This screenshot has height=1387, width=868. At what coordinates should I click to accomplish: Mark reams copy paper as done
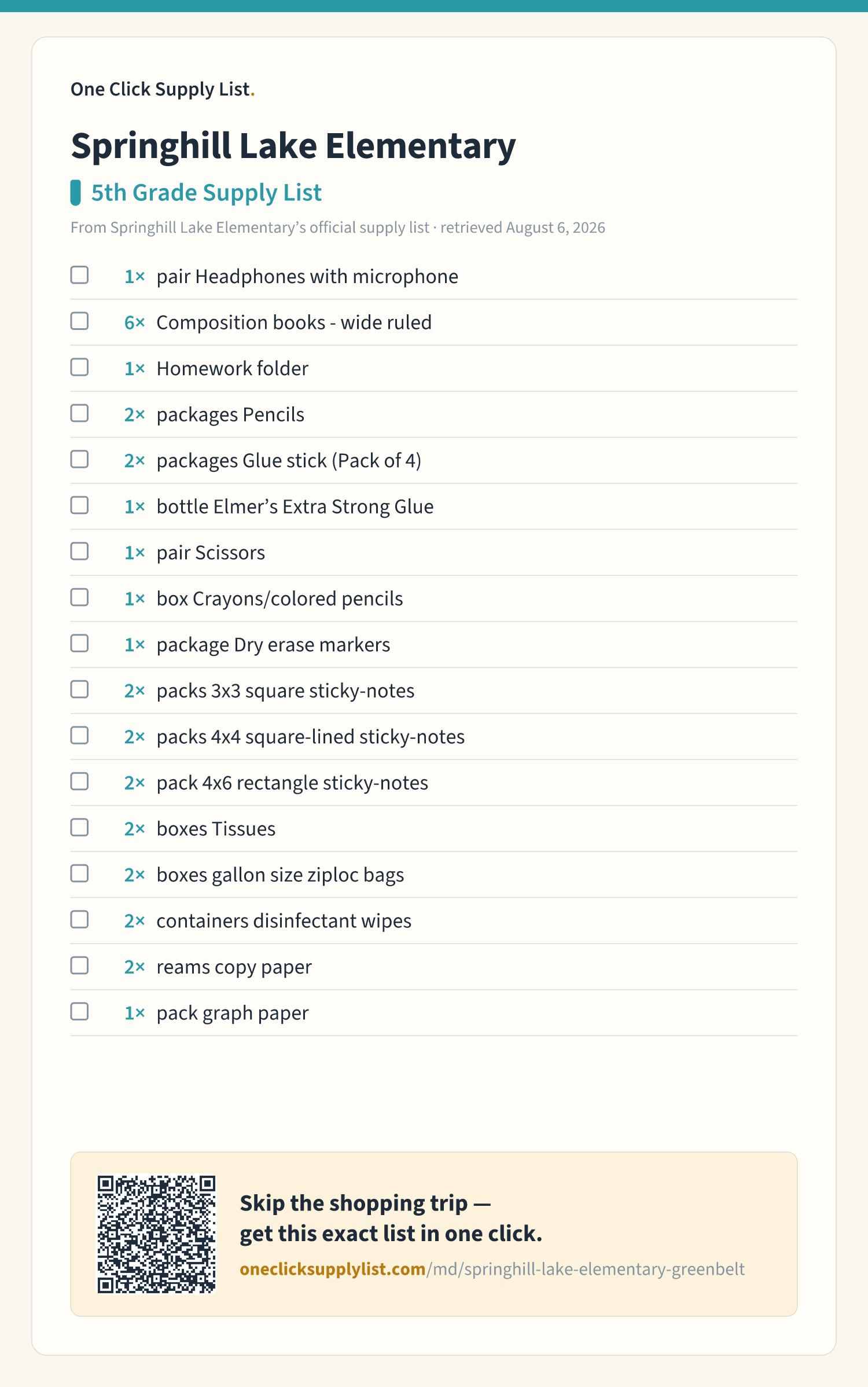79,966
